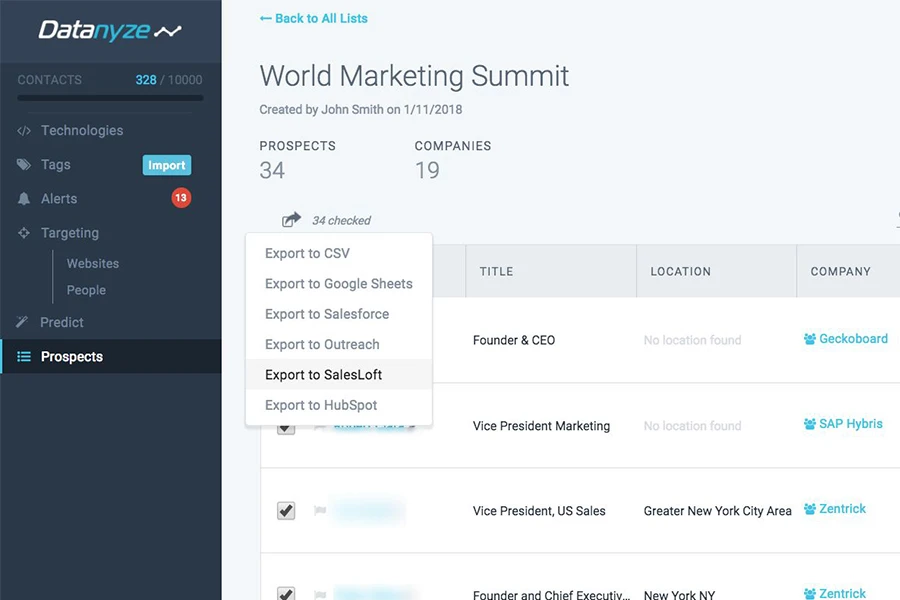The height and width of the screenshot is (600, 900).
Task: Click the World Marketing Summit title
Action: tap(414, 76)
